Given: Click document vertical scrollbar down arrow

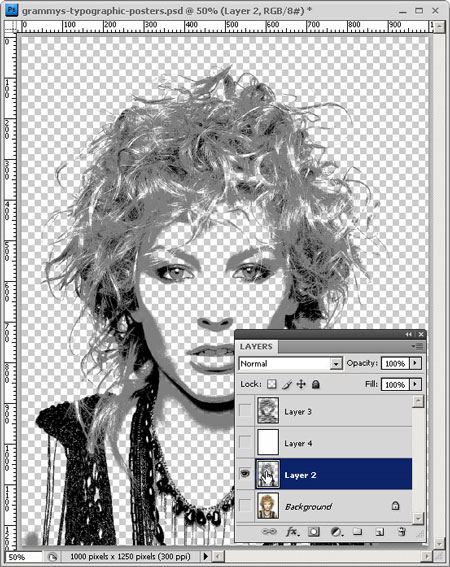Looking at the screenshot, I should pyautogui.click(x=439, y=543).
